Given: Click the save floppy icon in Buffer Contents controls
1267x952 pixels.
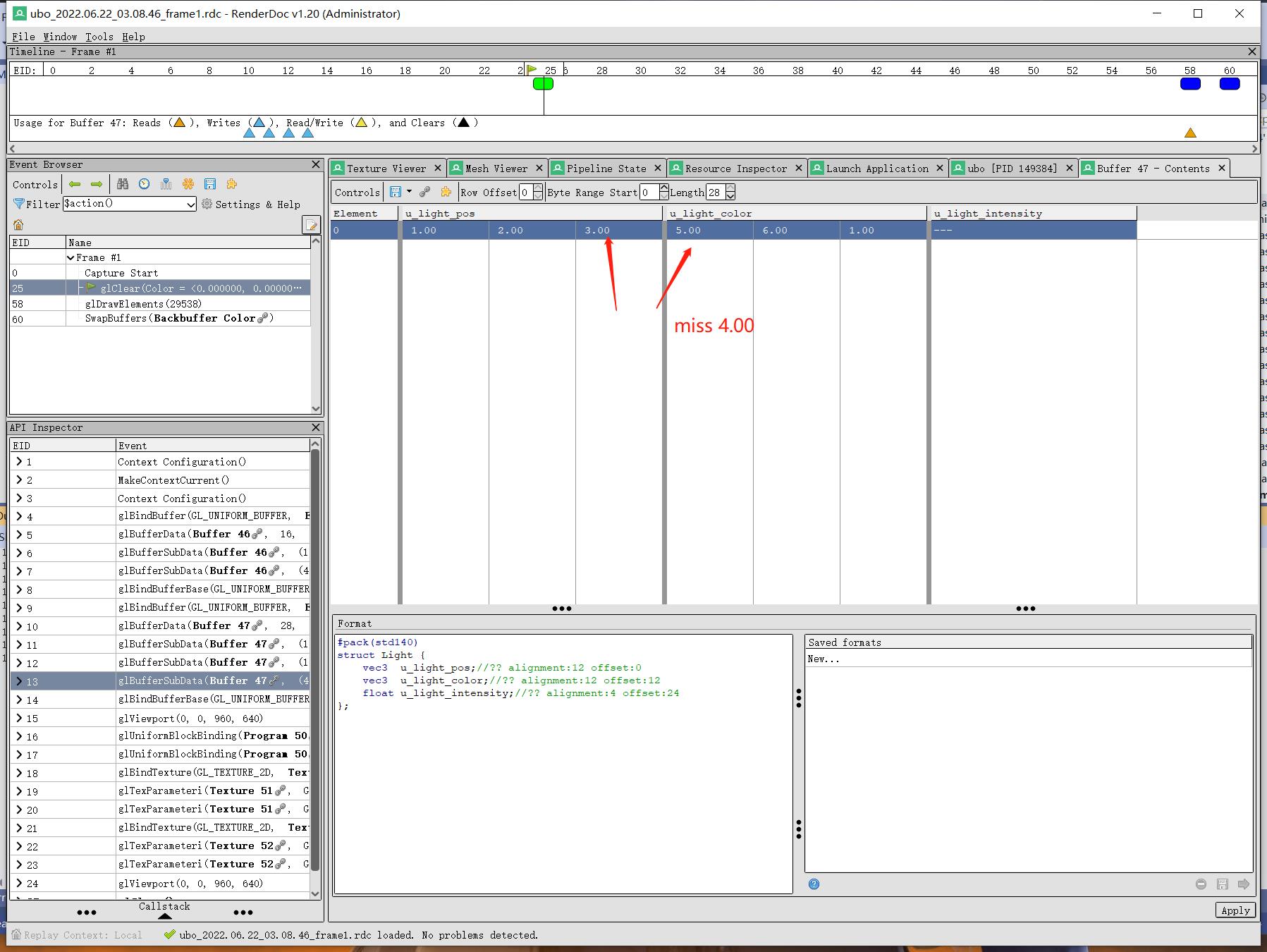Looking at the screenshot, I should click(395, 192).
